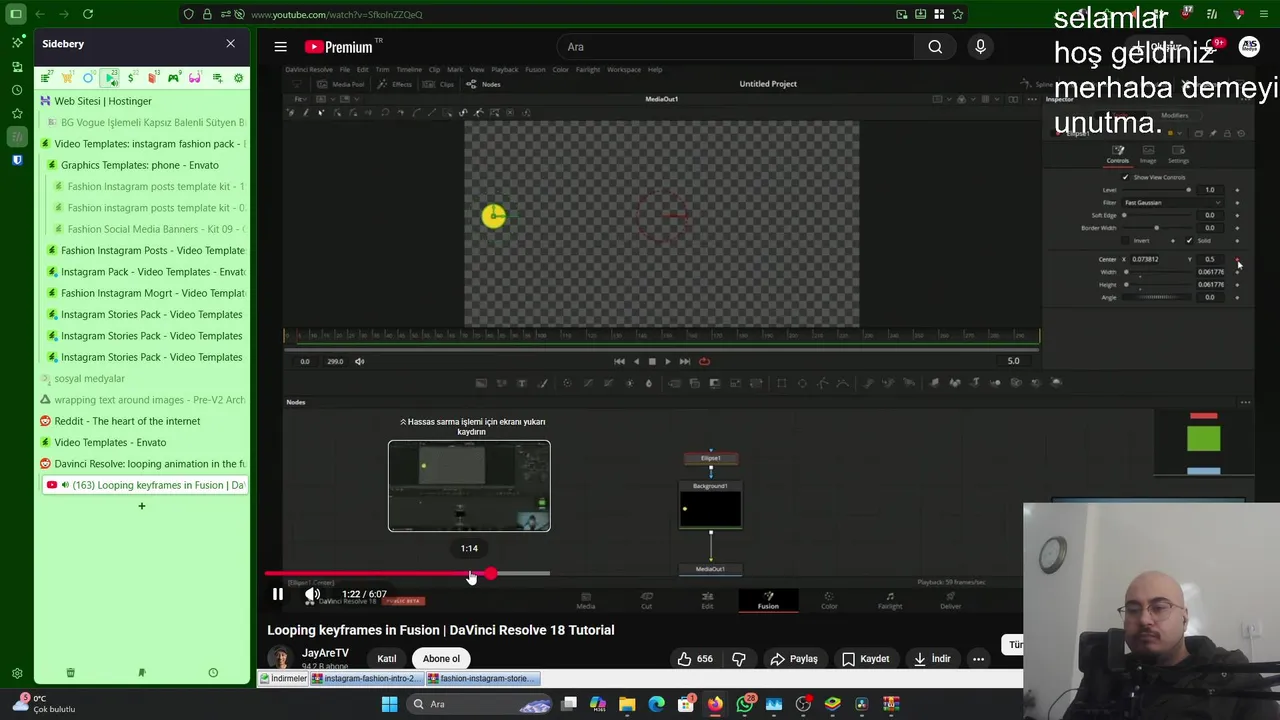Add a new tab with plus button
Screen dimensions: 1280x720
[142, 506]
